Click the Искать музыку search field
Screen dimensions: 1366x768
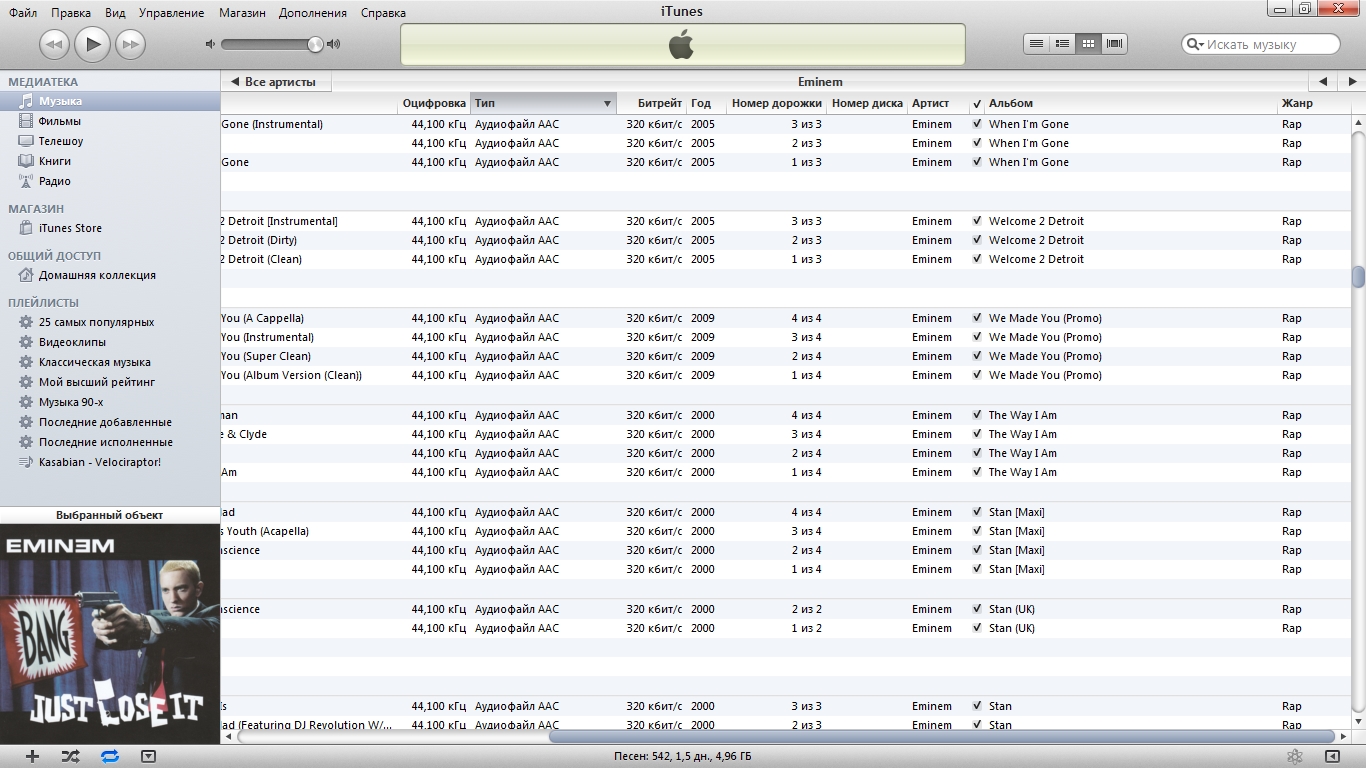coord(1261,44)
